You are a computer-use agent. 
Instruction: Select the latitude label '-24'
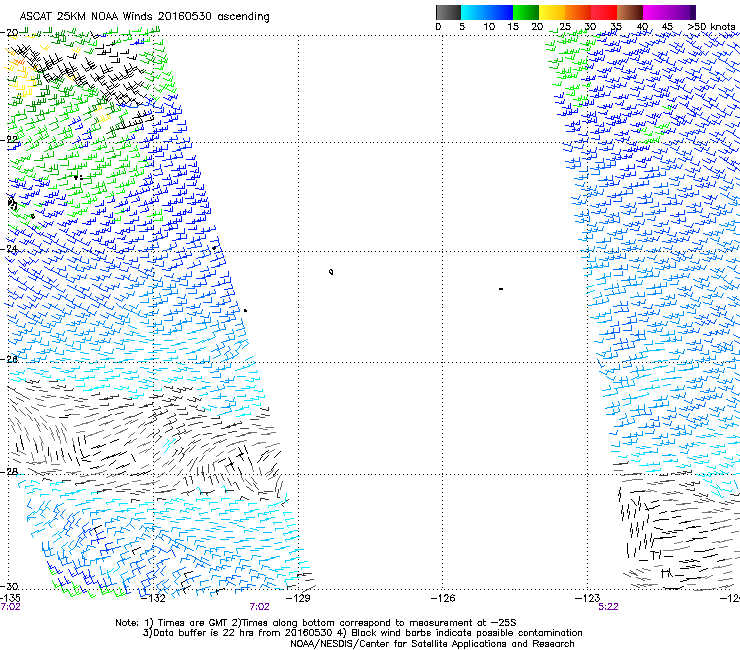10,249
